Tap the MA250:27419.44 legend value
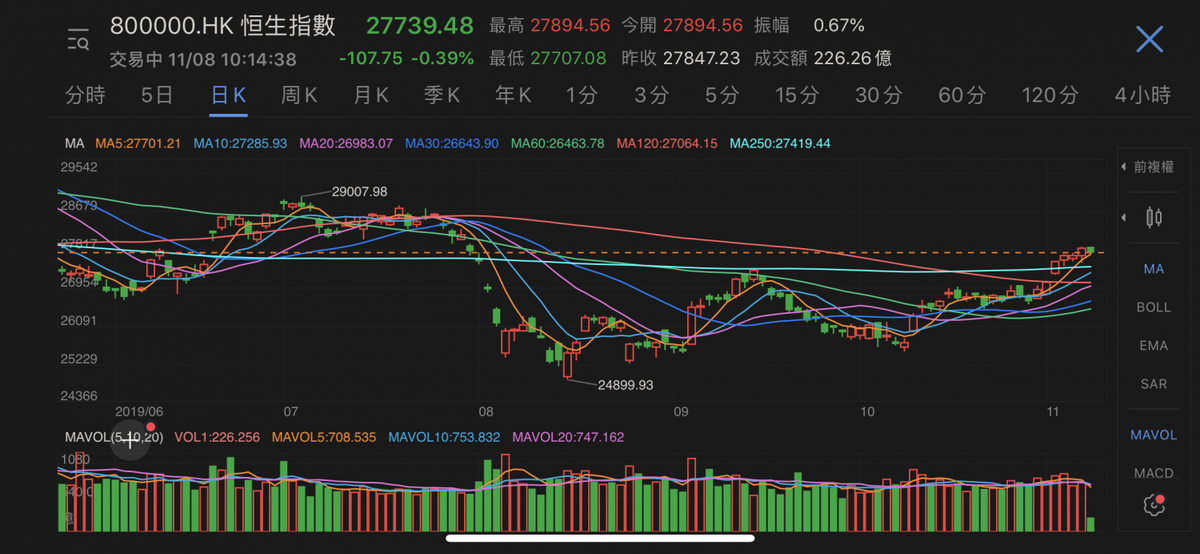The width and height of the screenshot is (1200, 554). pyautogui.click(x=781, y=144)
